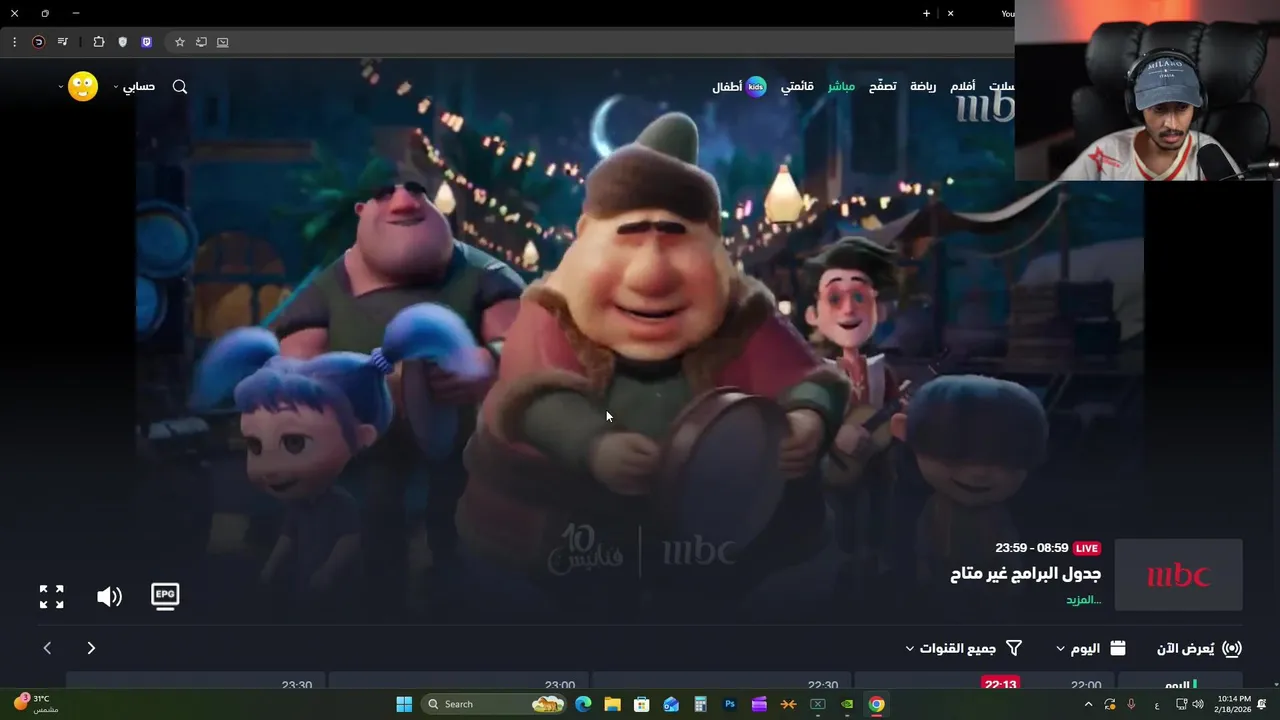Click the share page icon in address bar
This screenshot has width=1280, height=720.
[x=201, y=42]
